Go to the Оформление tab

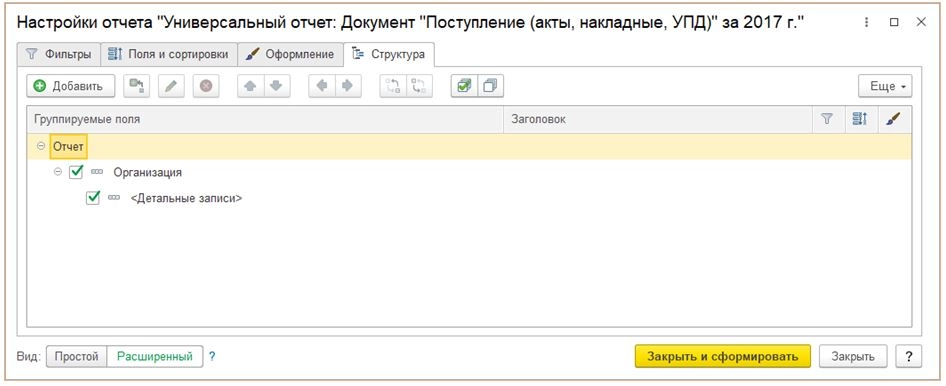click(x=290, y=54)
